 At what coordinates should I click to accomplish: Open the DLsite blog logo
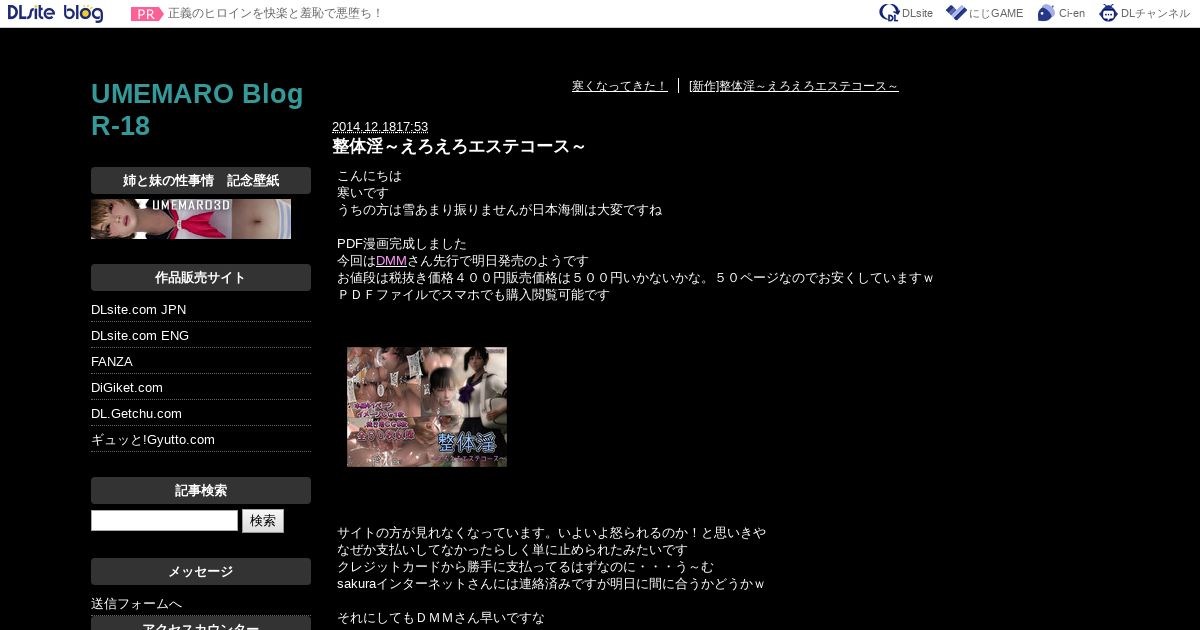tap(55, 13)
